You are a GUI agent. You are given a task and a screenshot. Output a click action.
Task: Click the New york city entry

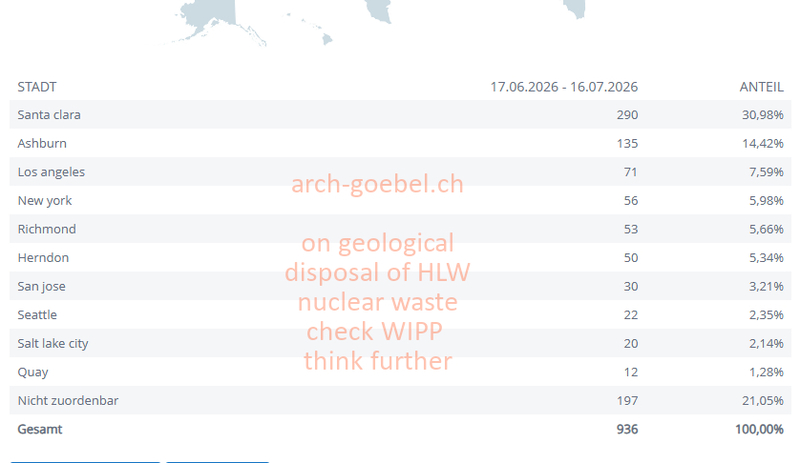44,201
